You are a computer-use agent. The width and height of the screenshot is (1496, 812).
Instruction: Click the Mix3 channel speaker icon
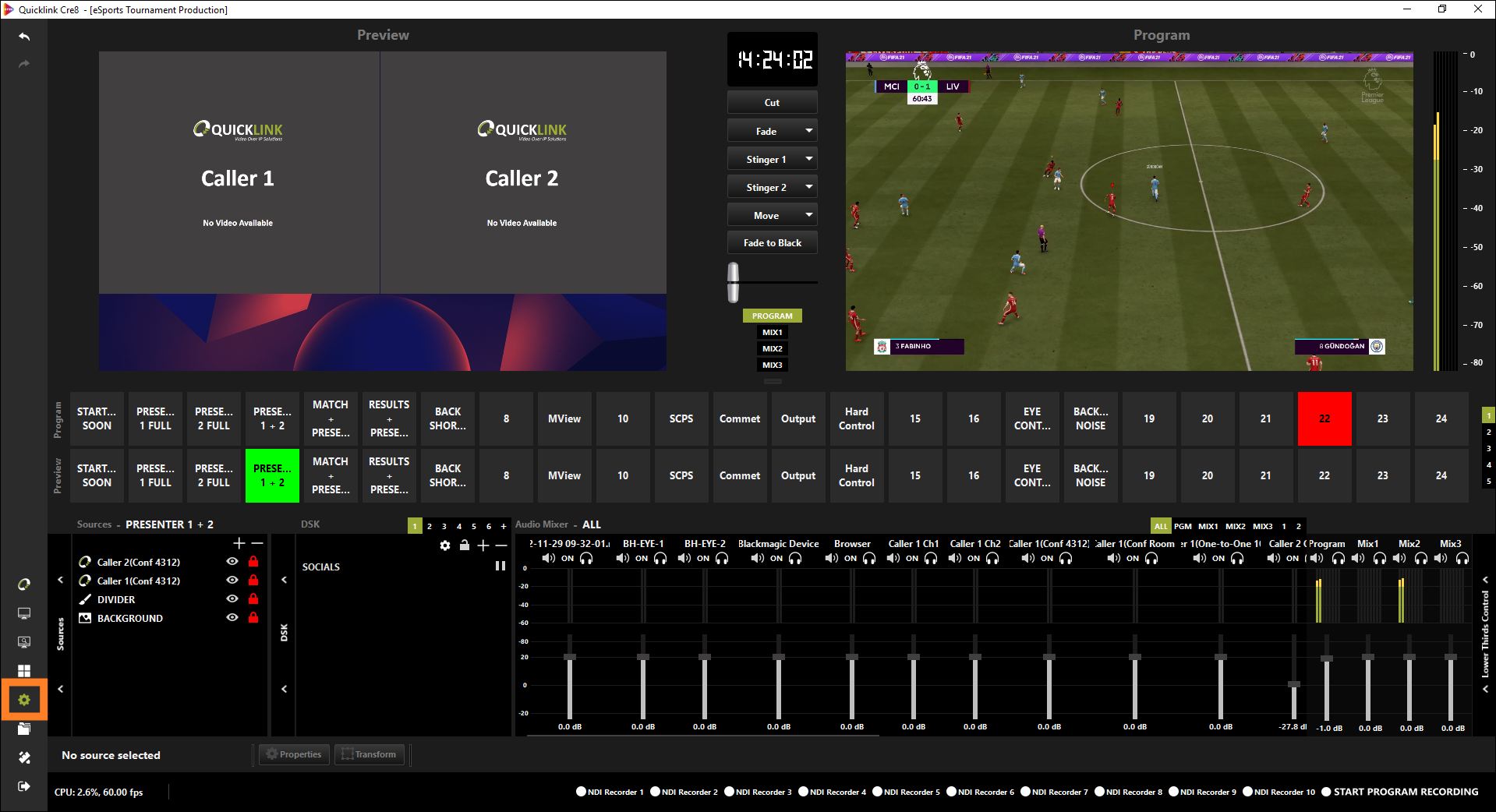pos(1441,558)
